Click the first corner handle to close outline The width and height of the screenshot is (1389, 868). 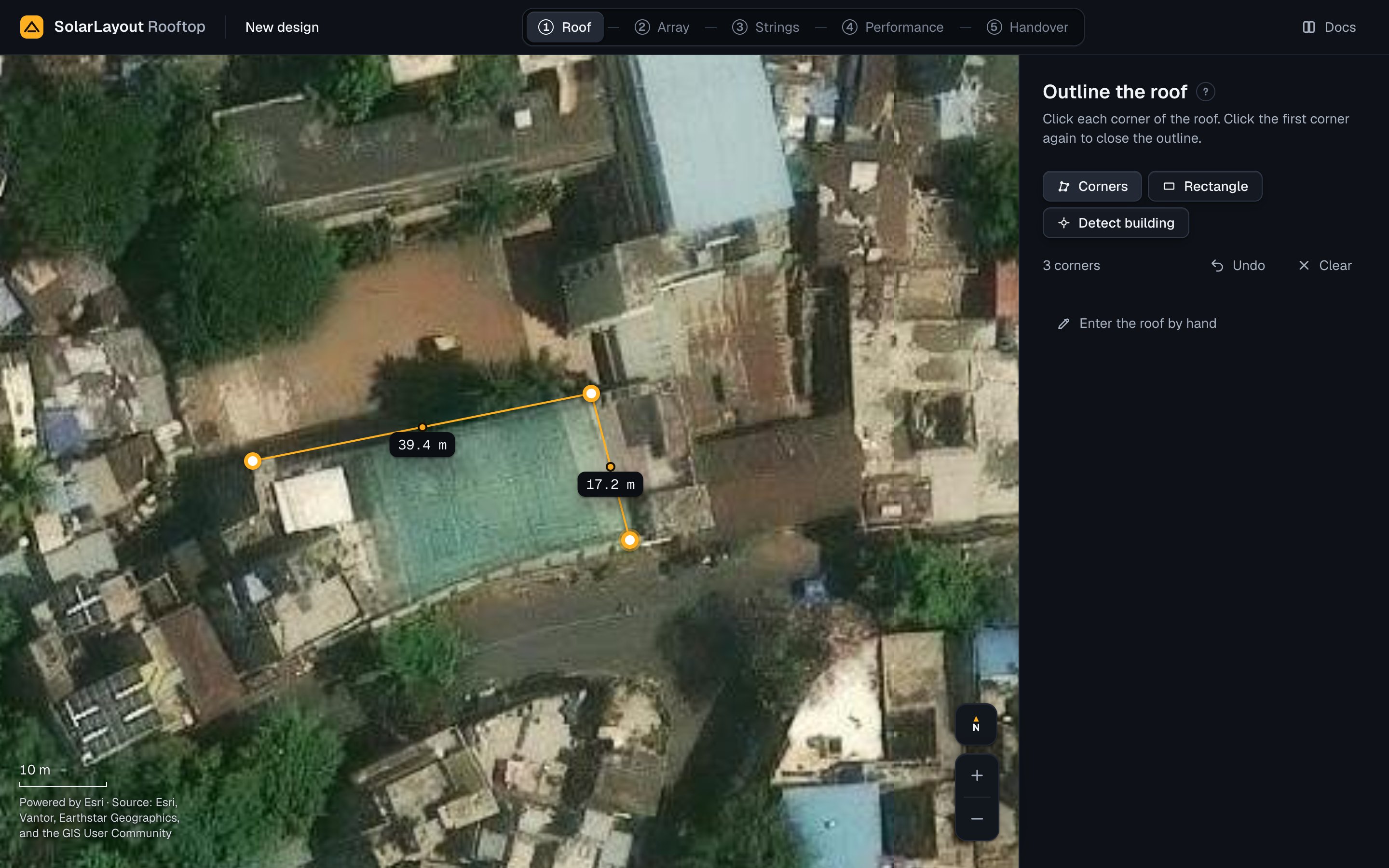(x=253, y=461)
